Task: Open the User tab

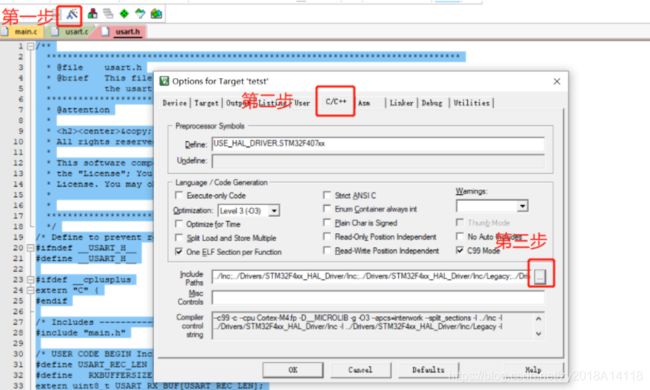Action: point(302,103)
